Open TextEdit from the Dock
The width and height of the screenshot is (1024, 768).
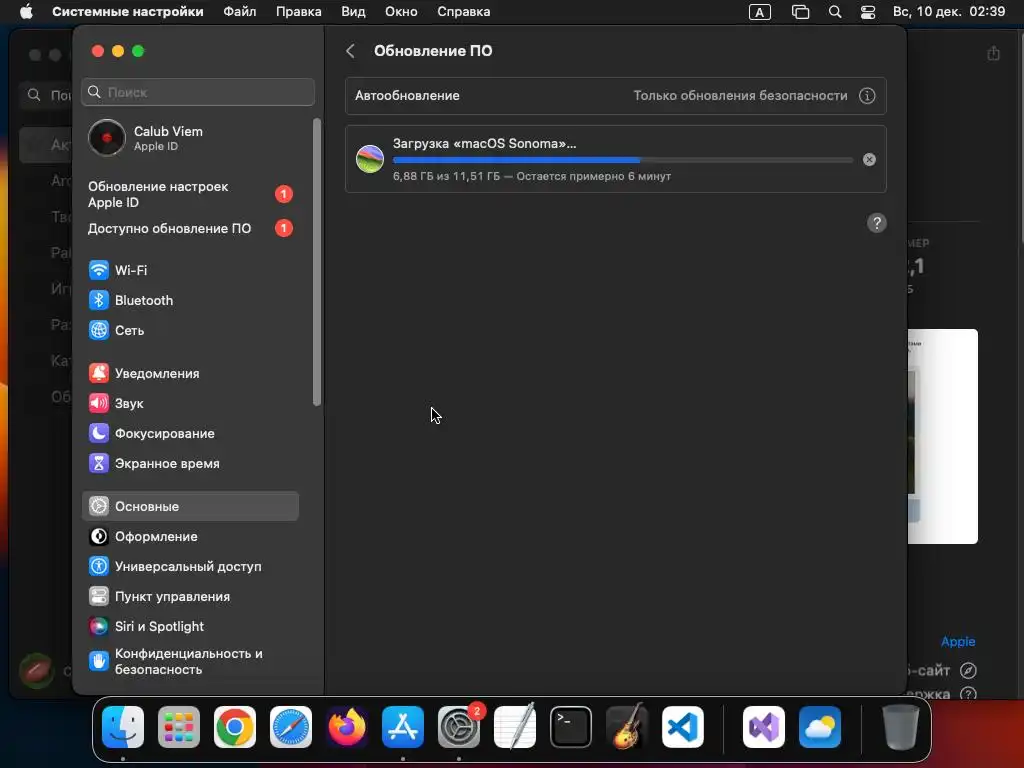515,727
